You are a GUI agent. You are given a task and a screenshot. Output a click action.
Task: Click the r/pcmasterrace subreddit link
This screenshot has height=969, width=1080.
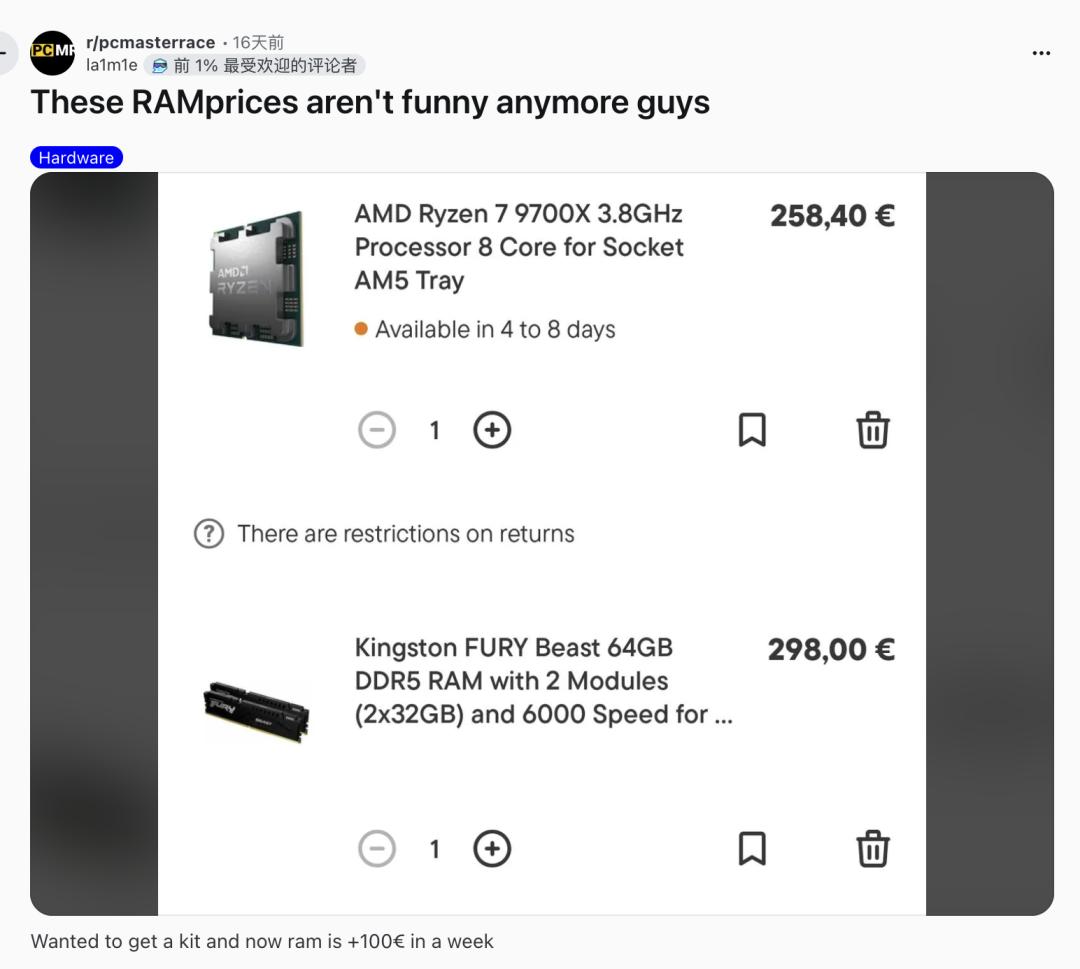point(150,42)
